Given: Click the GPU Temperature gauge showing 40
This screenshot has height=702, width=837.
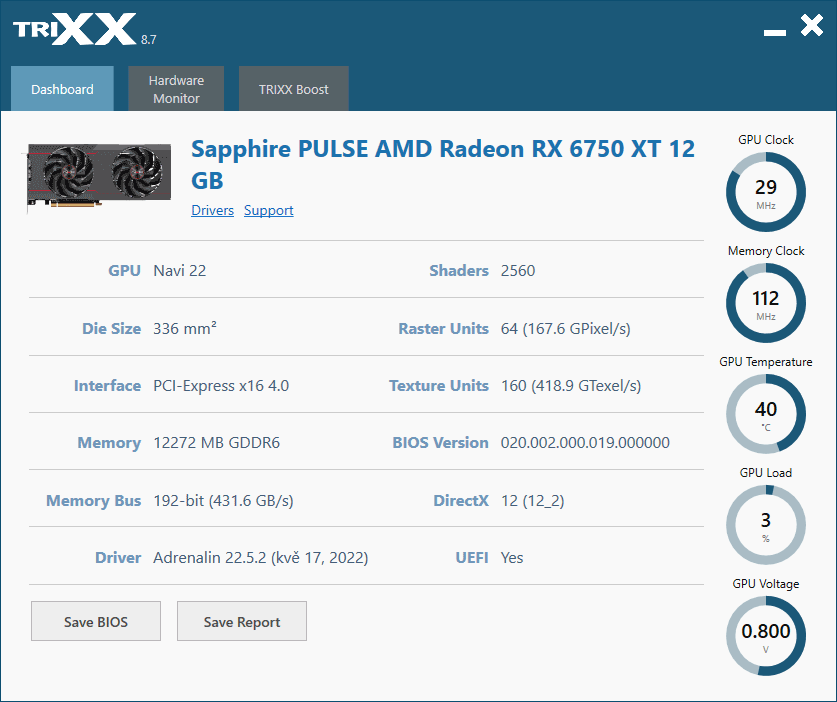Looking at the screenshot, I should (x=765, y=414).
